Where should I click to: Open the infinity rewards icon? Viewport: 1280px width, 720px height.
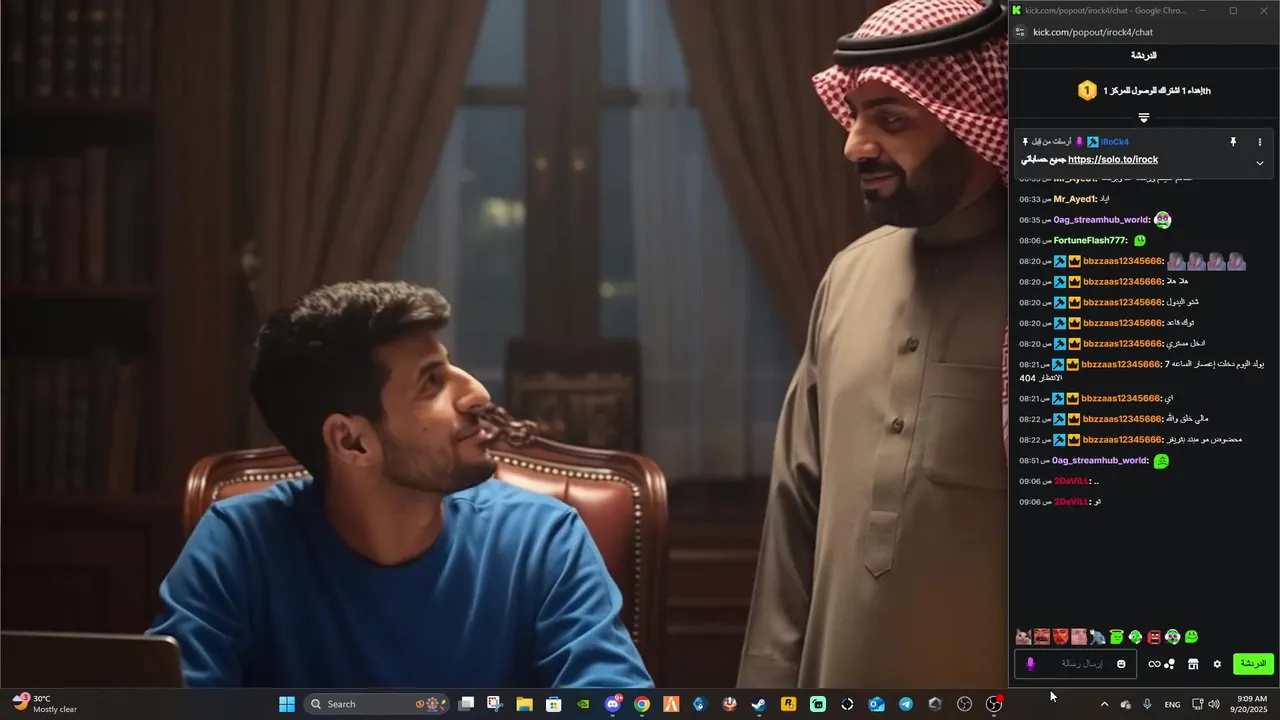1154,664
